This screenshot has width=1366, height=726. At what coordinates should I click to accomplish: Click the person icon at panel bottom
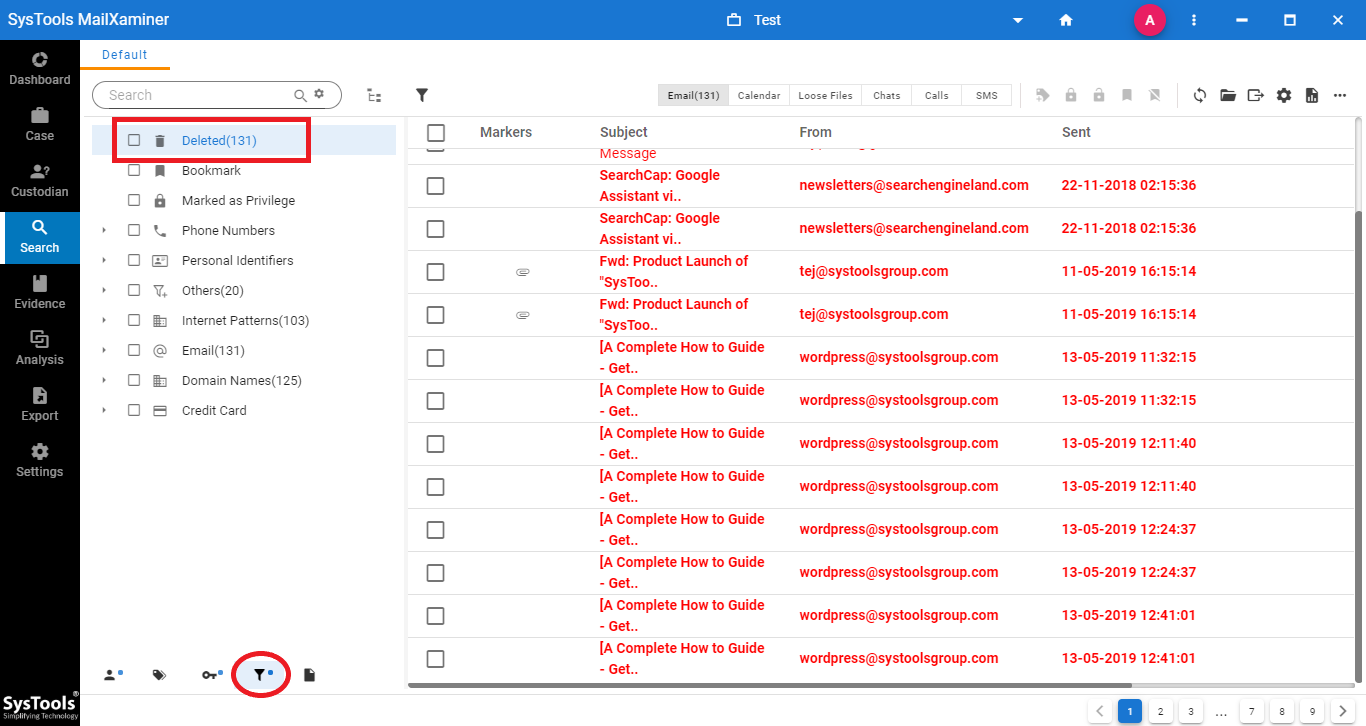coord(112,675)
